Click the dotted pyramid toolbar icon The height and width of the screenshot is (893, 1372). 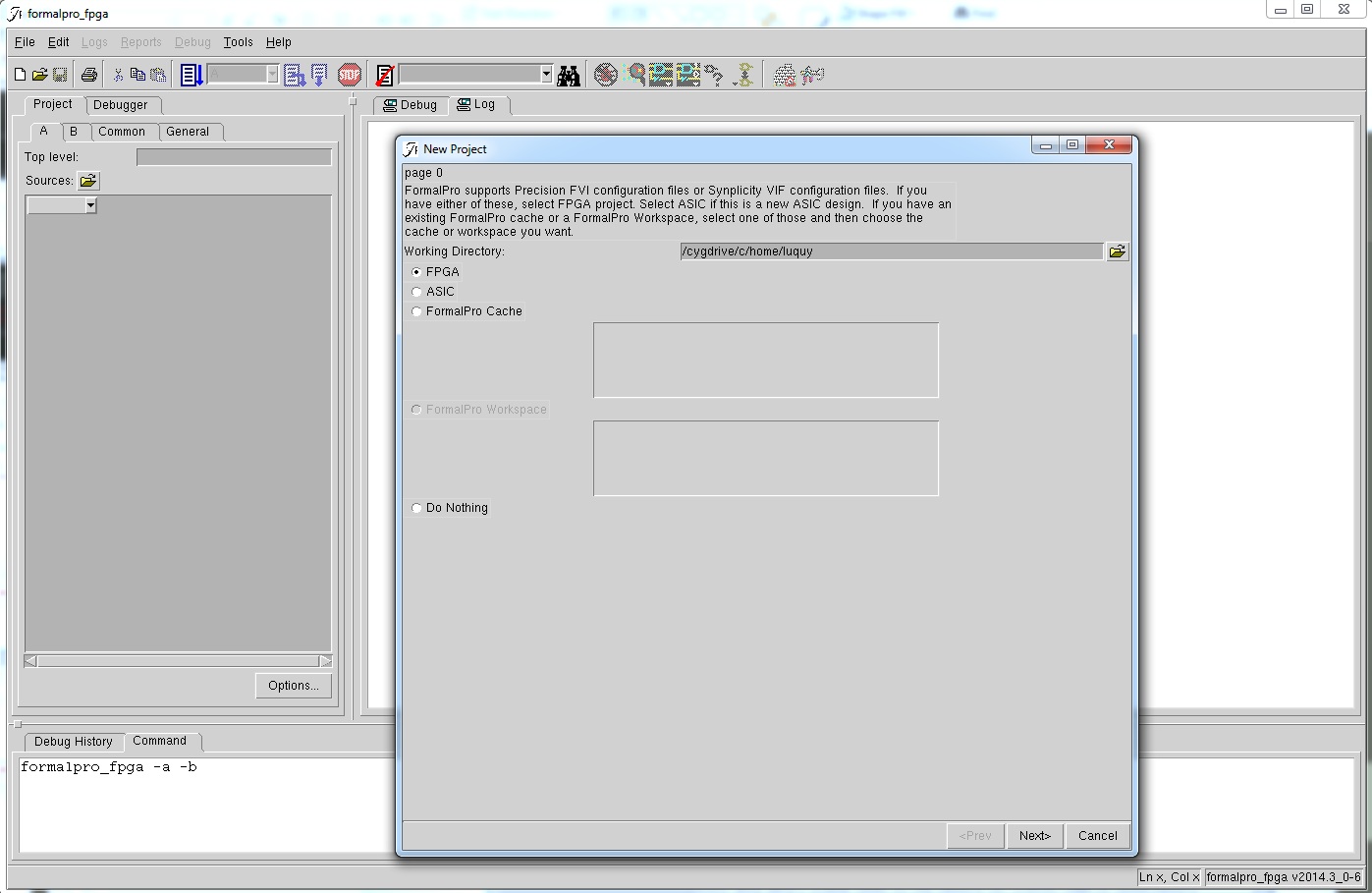point(785,75)
